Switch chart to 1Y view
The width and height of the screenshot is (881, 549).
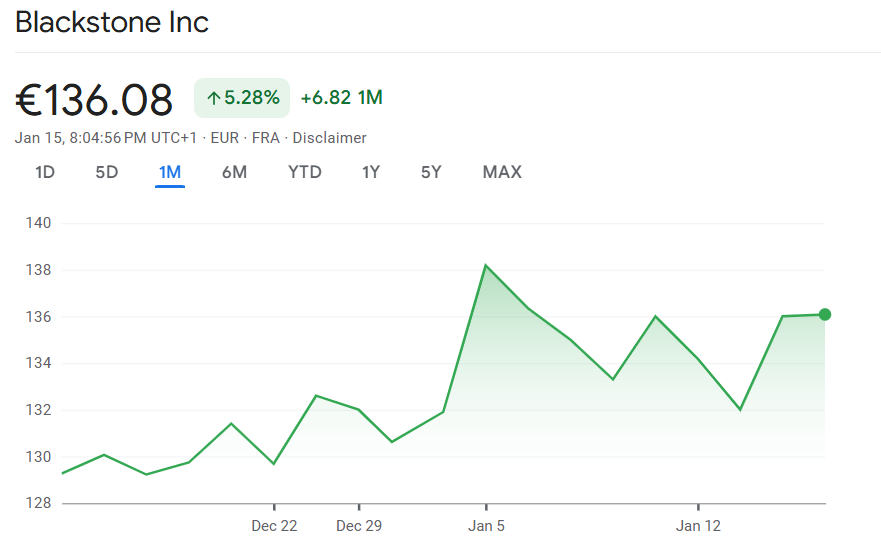(x=371, y=172)
